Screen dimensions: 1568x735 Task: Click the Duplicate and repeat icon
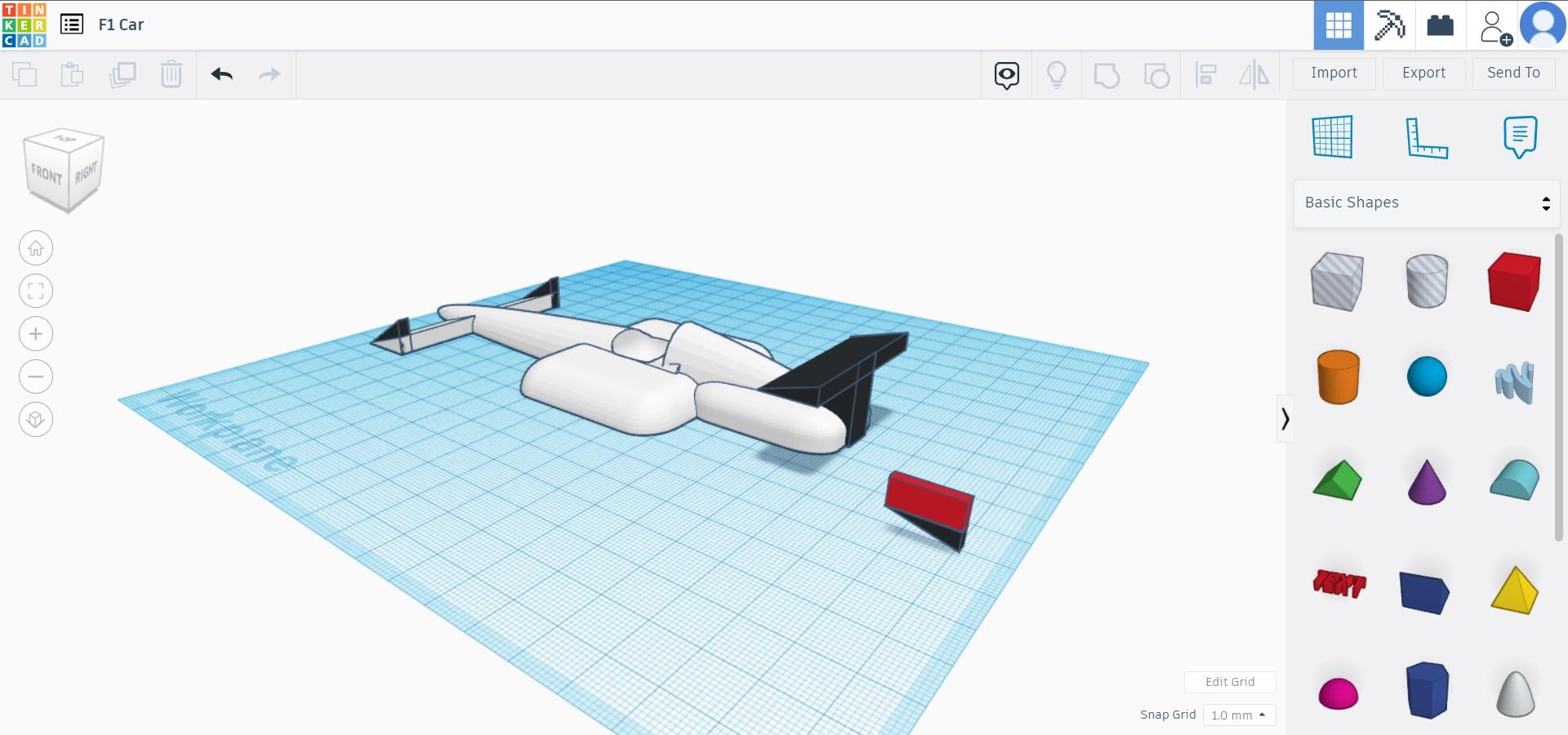122,74
